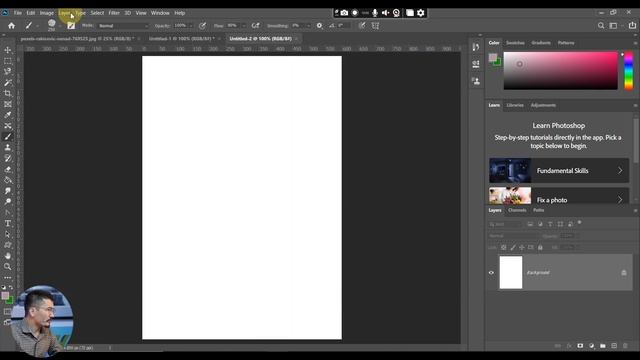Select the Frame tool
The width and height of the screenshot is (640, 360).
(x=8, y=104)
